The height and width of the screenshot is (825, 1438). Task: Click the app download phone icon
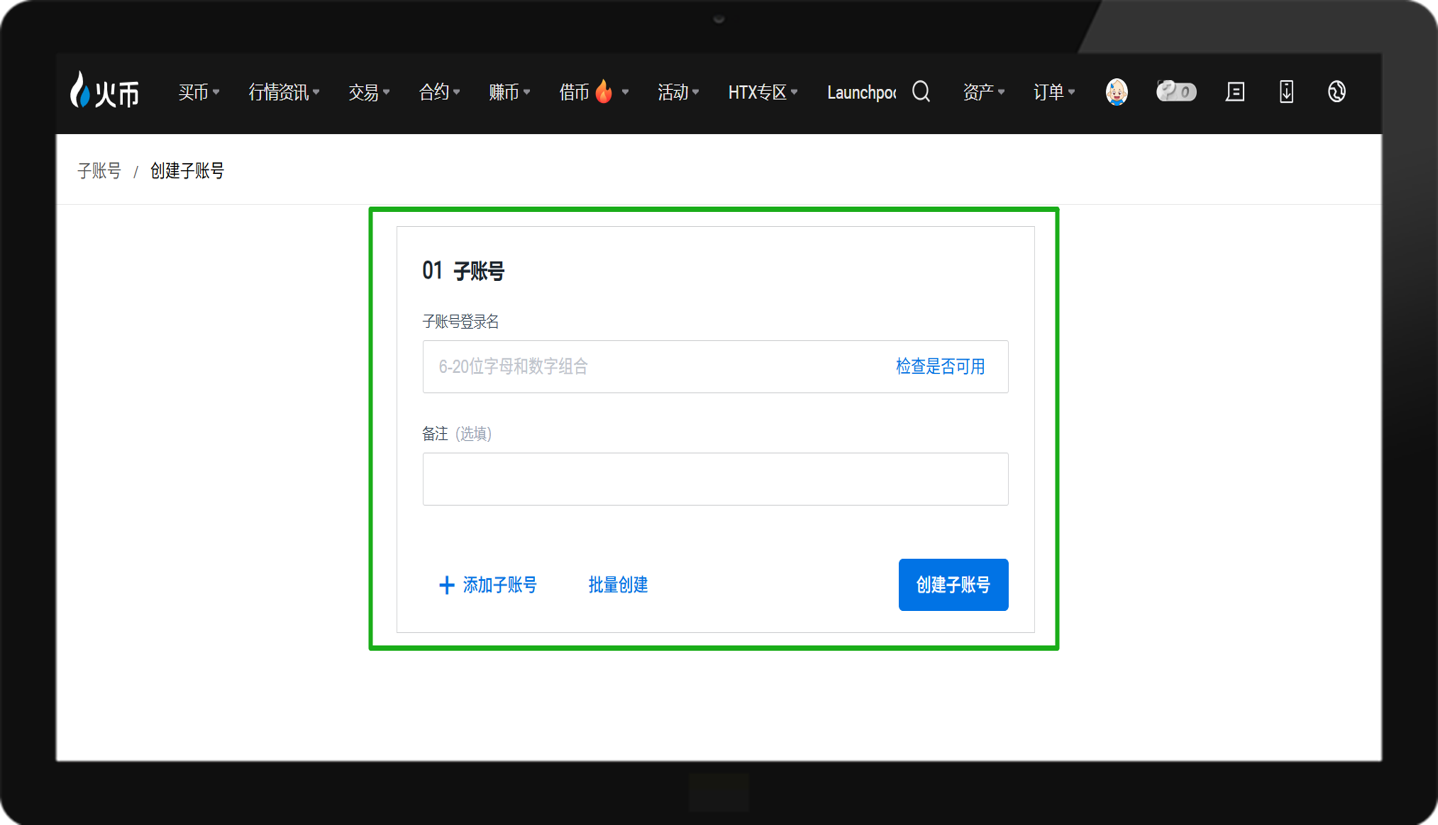click(x=1286, y=92)
